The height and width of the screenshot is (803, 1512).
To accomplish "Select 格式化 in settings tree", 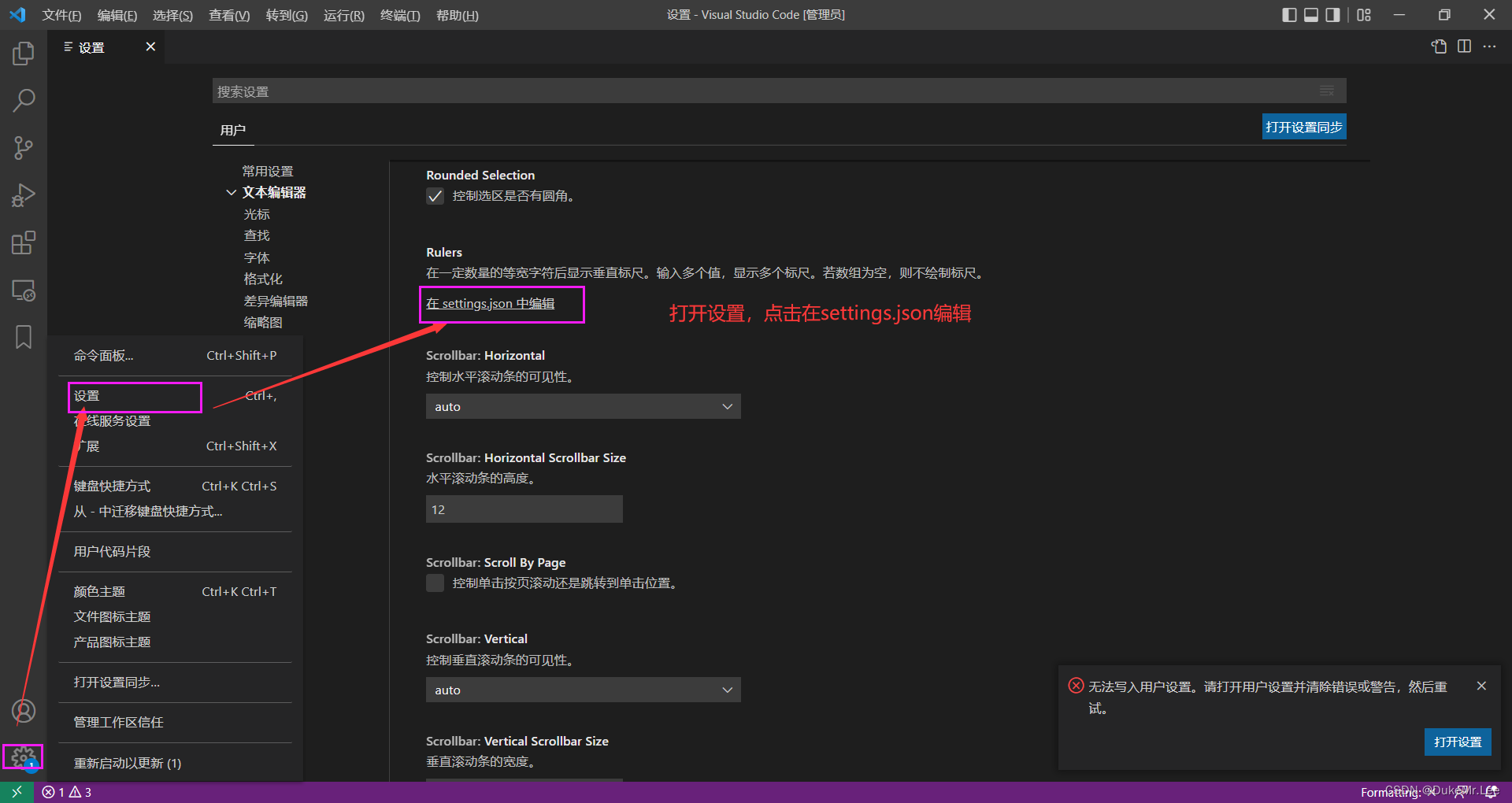I will tap(263, 279).
